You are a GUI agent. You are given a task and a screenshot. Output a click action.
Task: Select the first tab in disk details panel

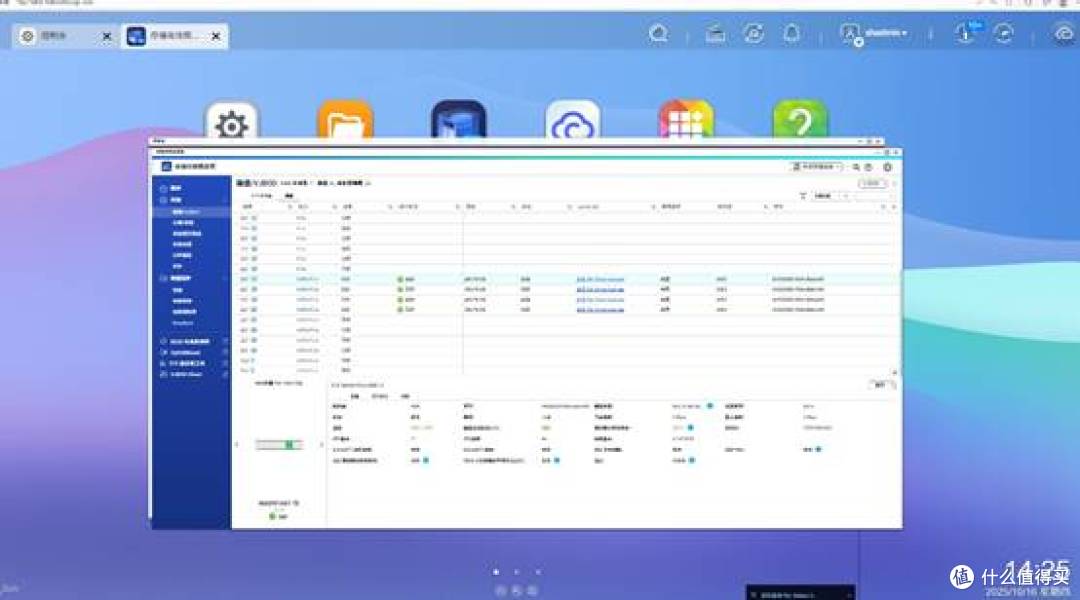click(355, 396)
